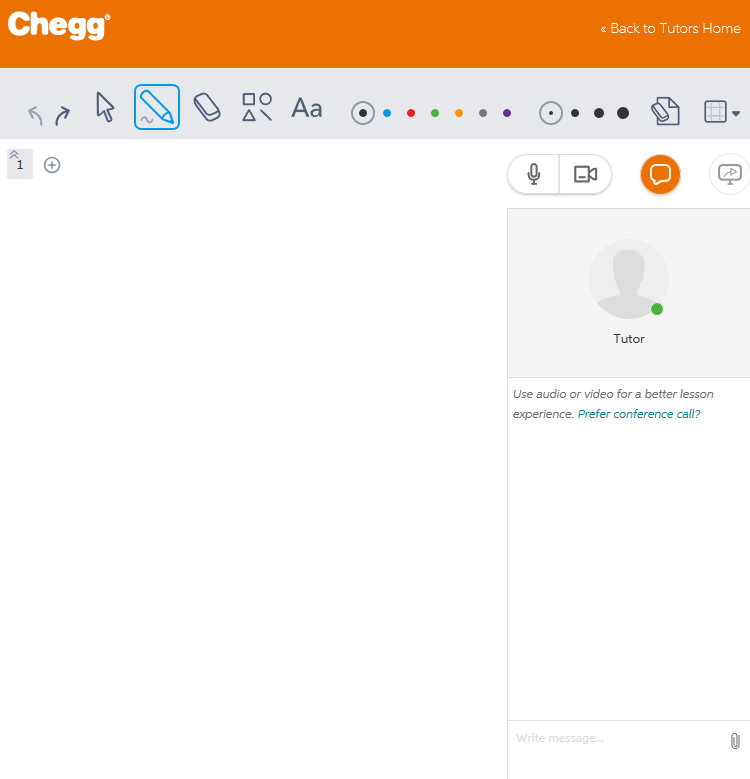Open whiteboard page 1 tab

click(20, 164)
